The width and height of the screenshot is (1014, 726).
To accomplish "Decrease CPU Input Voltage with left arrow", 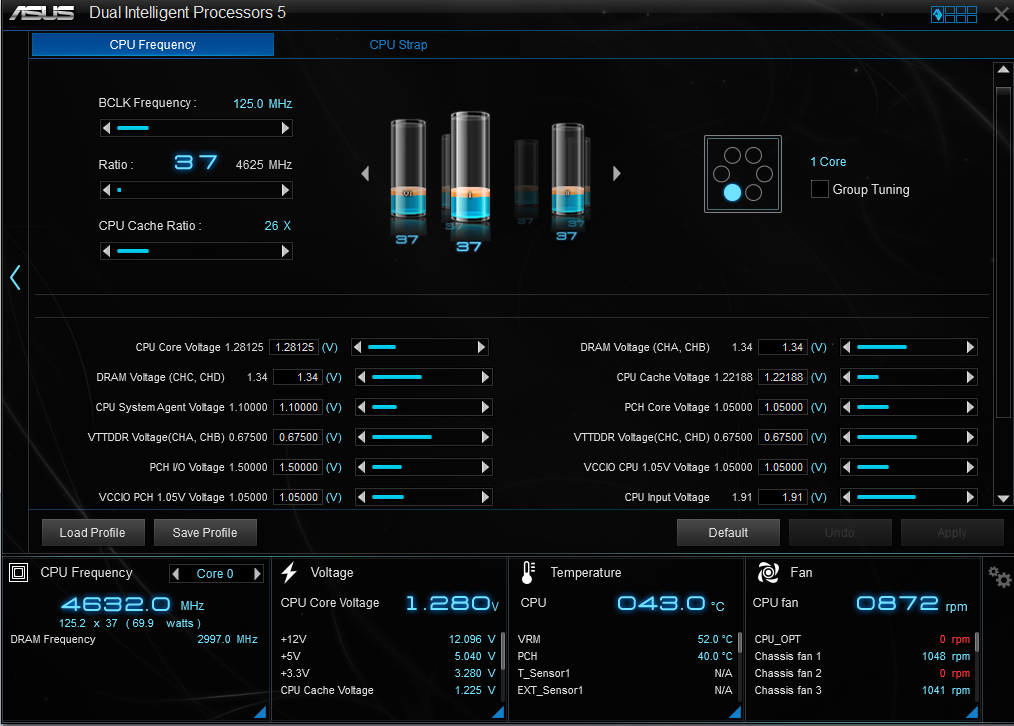I will click(x=847, y=497).
